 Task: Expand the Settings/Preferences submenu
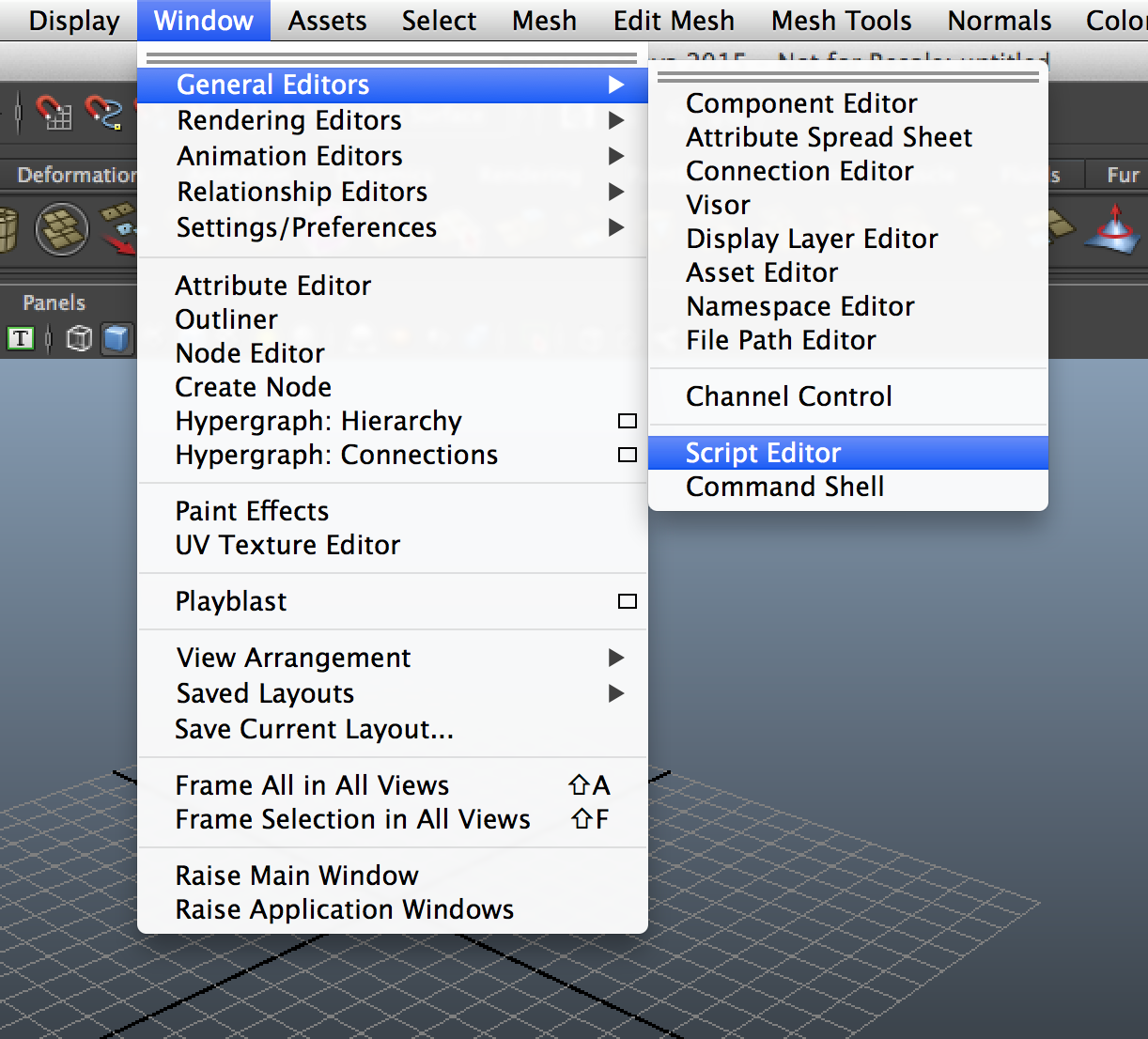click(306, 226)
